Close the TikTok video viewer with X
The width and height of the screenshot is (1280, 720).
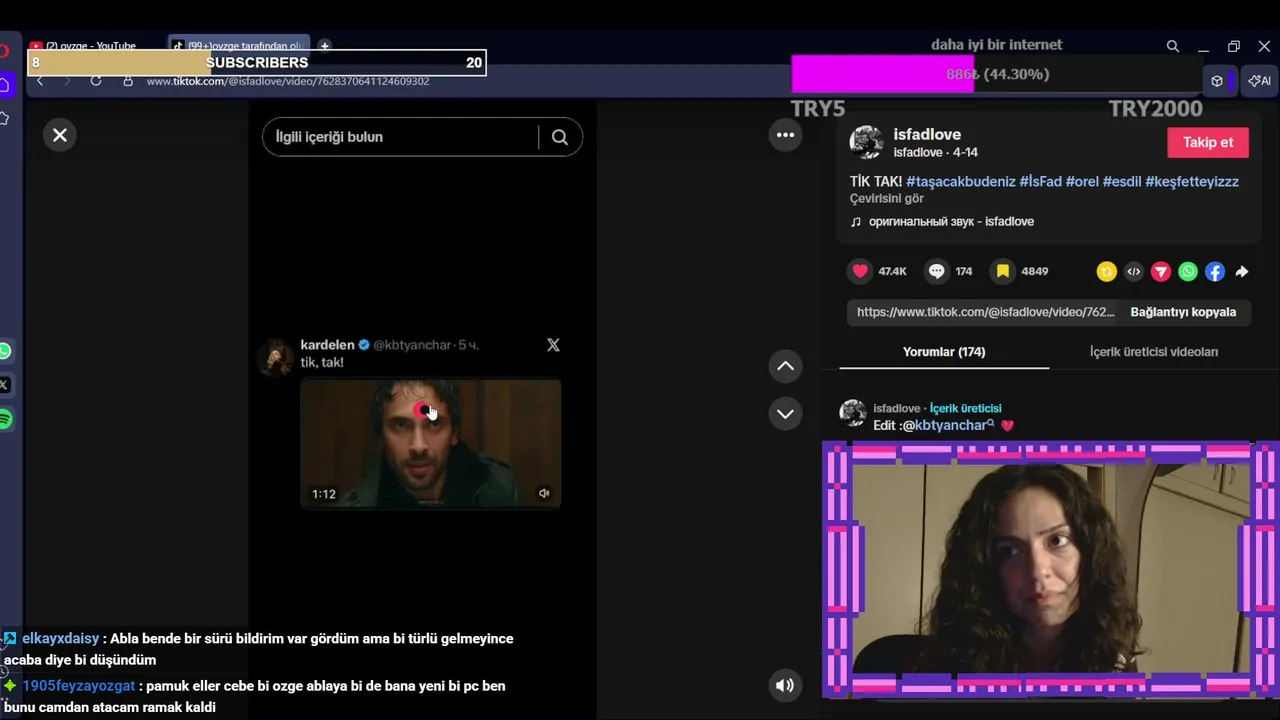pyautogui.click(x=60, y=135)
